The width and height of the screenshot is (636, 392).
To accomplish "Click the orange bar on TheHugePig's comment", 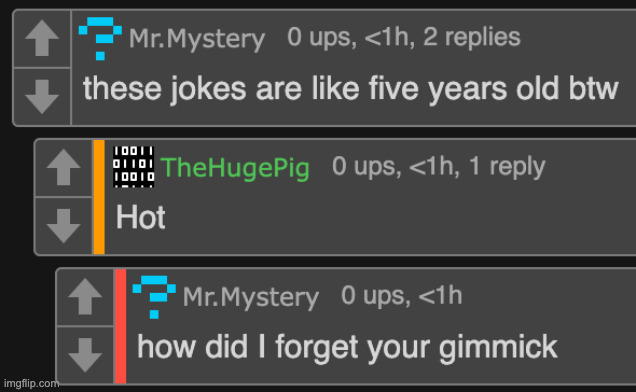I will point(99,197).
